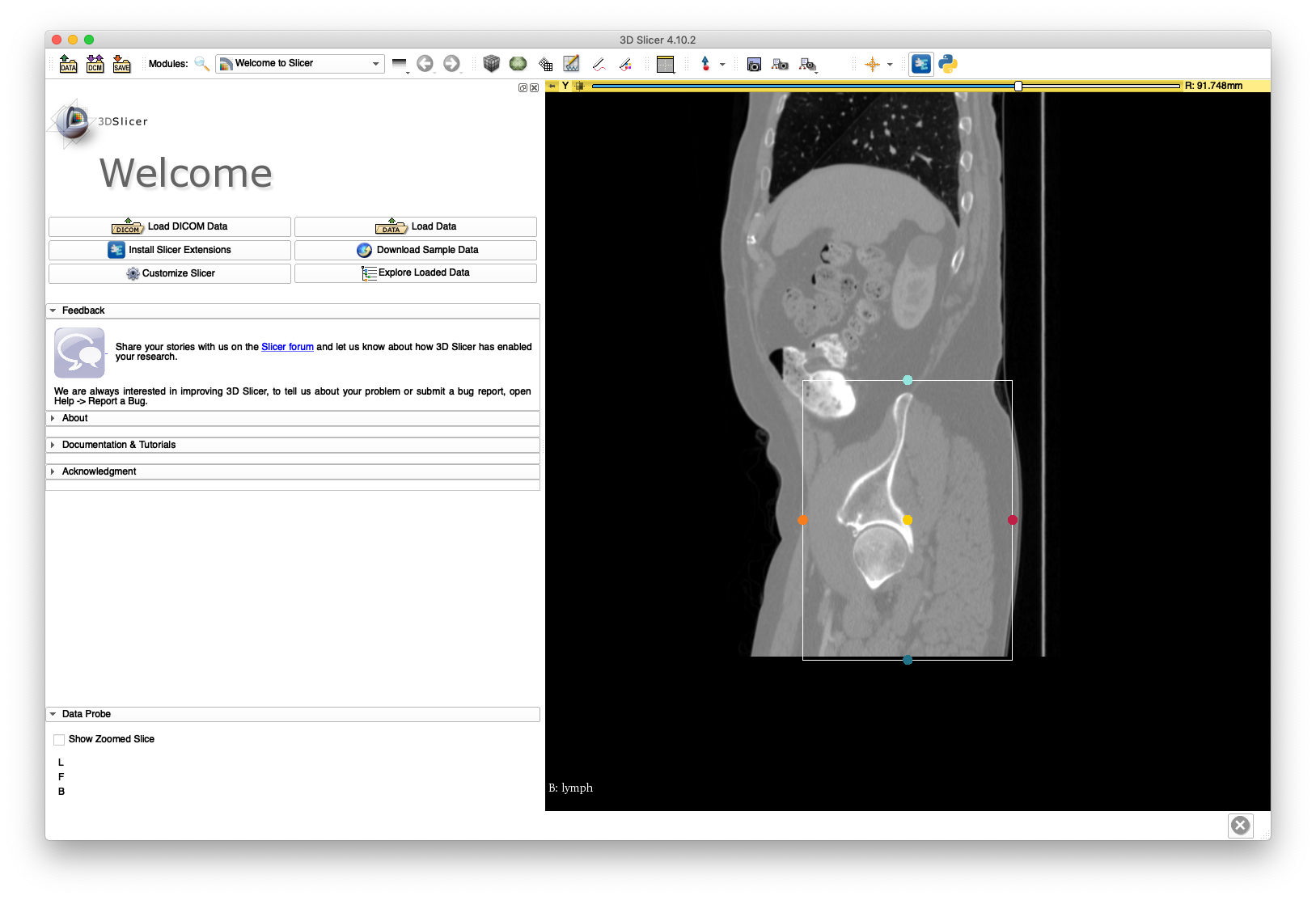Click the orange left ROI handle

(x=802, y=520)
